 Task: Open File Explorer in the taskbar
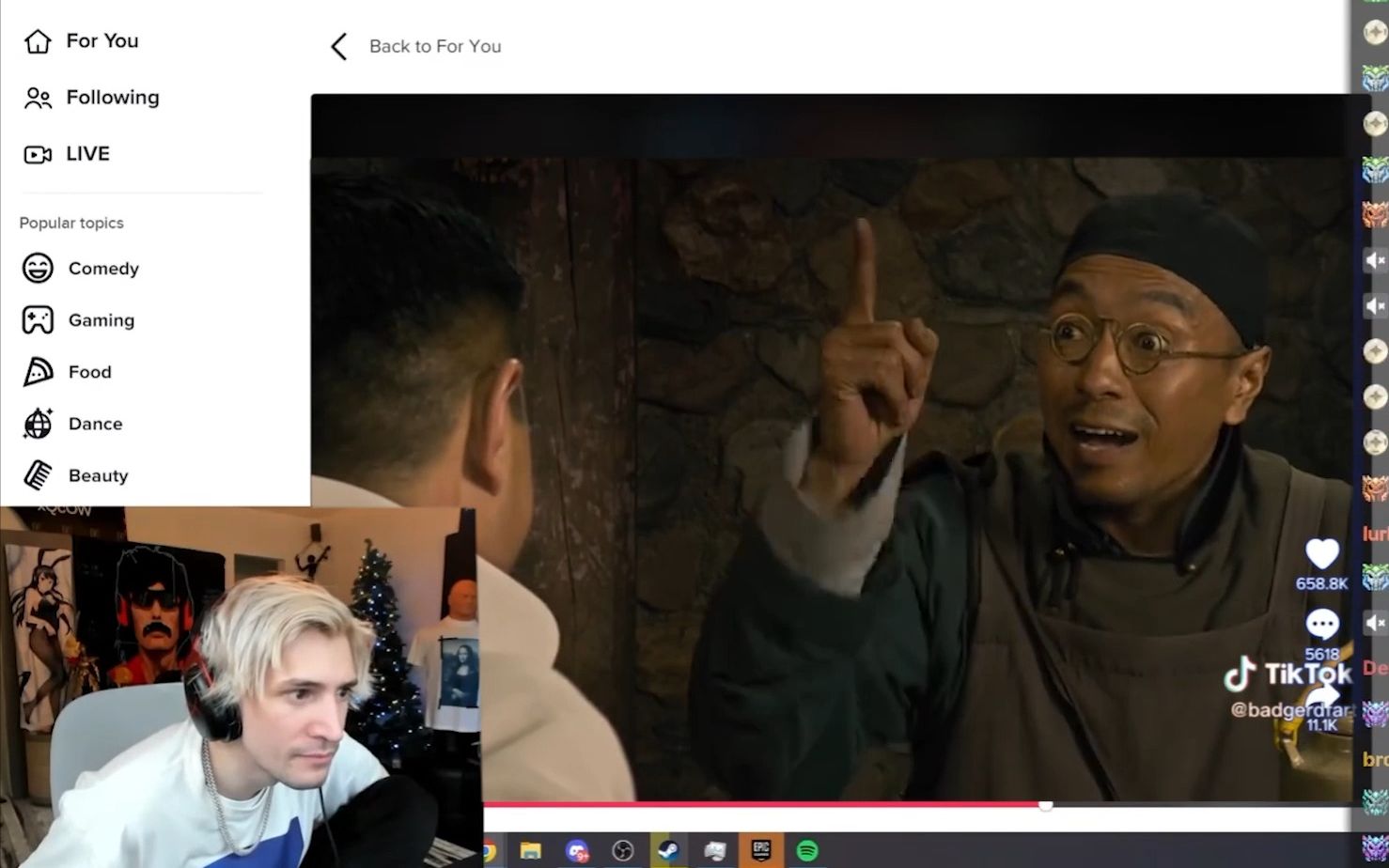click(x=531, y=851)
